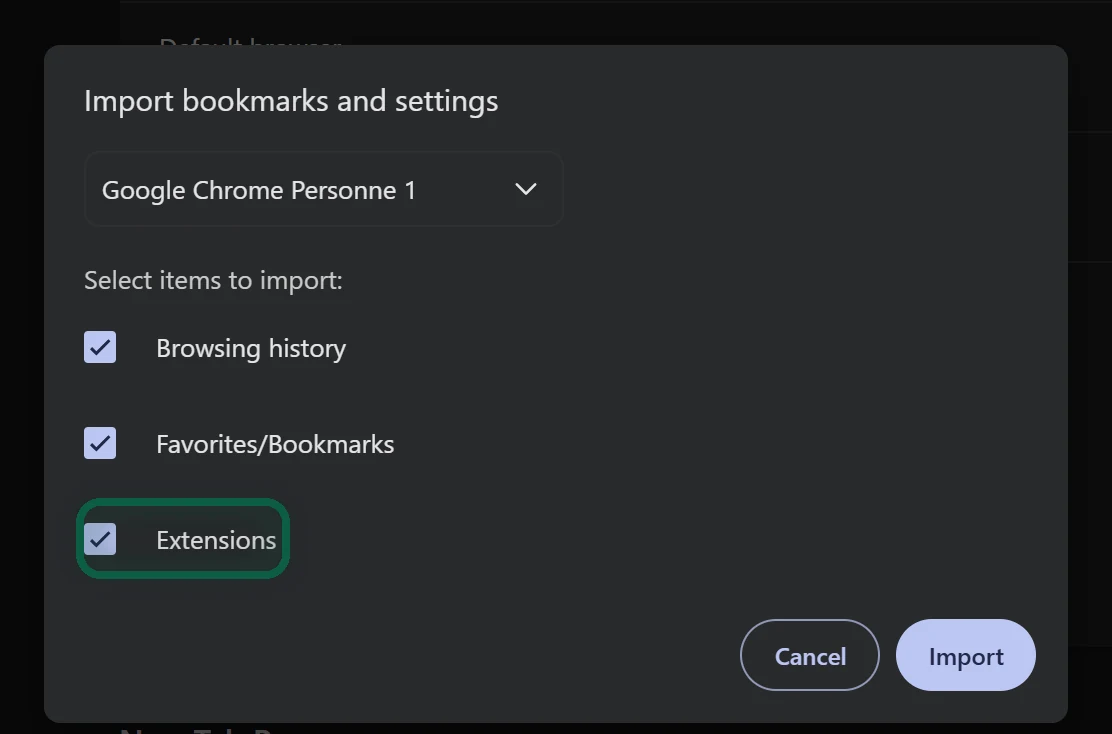Cancel the import dialog

(x=810, y=655)
